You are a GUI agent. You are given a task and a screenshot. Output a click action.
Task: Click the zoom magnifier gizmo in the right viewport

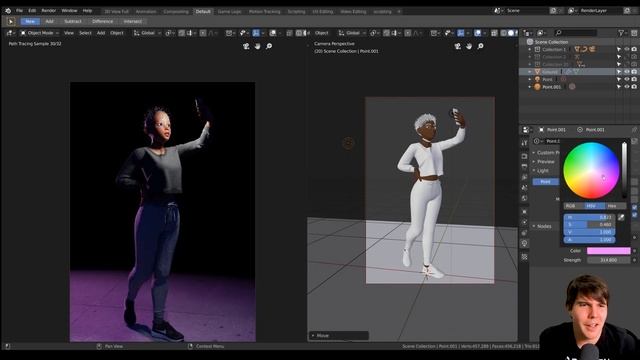click(x=480, y=46)
